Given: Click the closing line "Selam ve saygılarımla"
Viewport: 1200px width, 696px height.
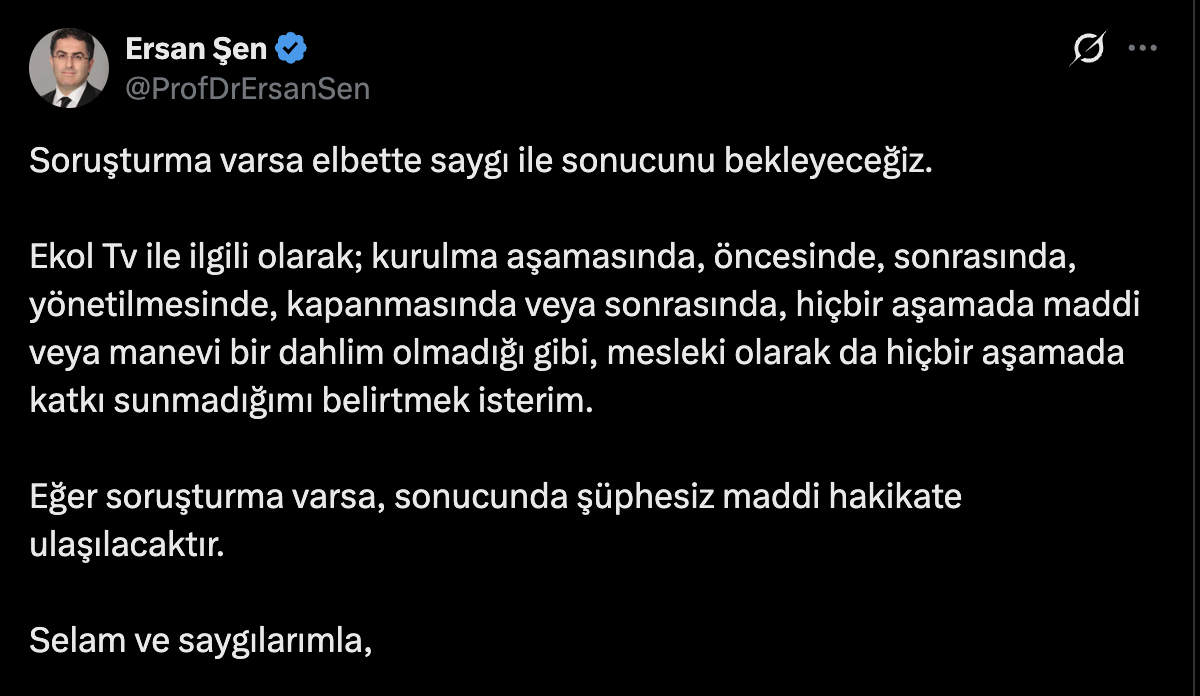Looking at the screenshot, I should pyautogui.click(x=199, y=640).
